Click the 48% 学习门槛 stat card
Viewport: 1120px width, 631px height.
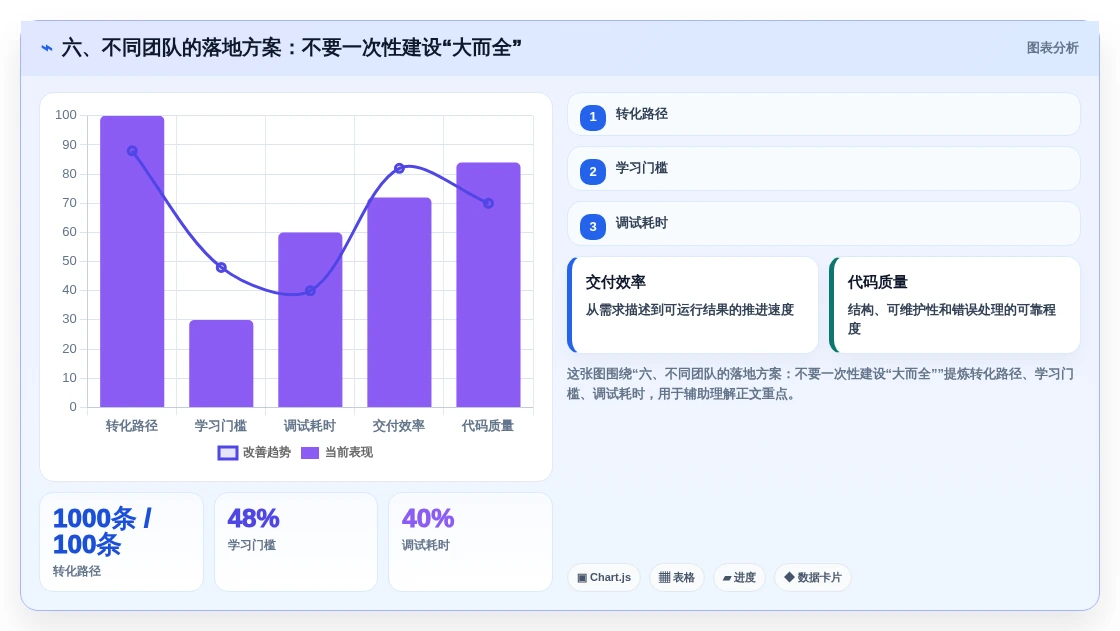coord(296,542)
